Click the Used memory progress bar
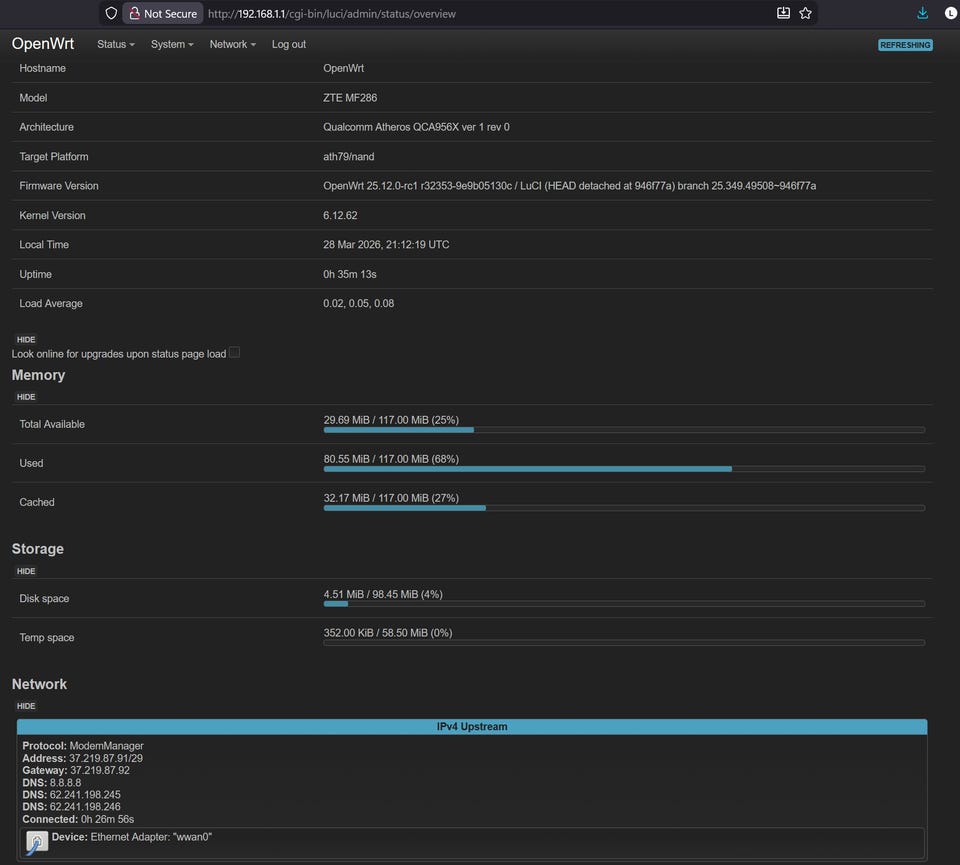 point(624,469)
